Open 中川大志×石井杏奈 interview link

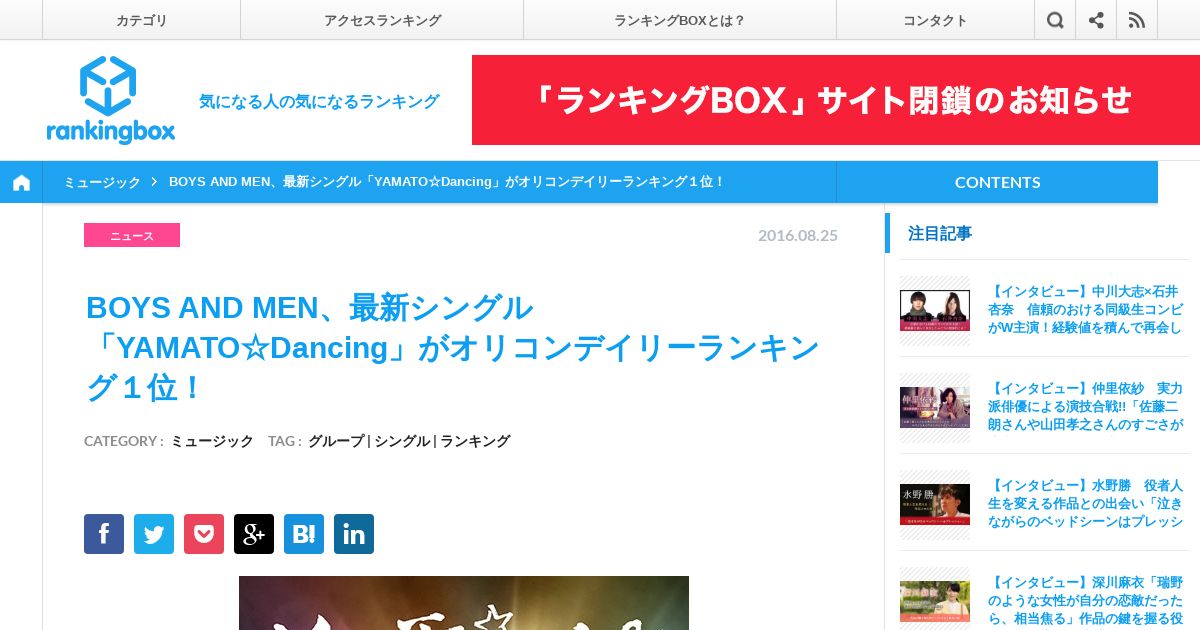point(1085,309)
